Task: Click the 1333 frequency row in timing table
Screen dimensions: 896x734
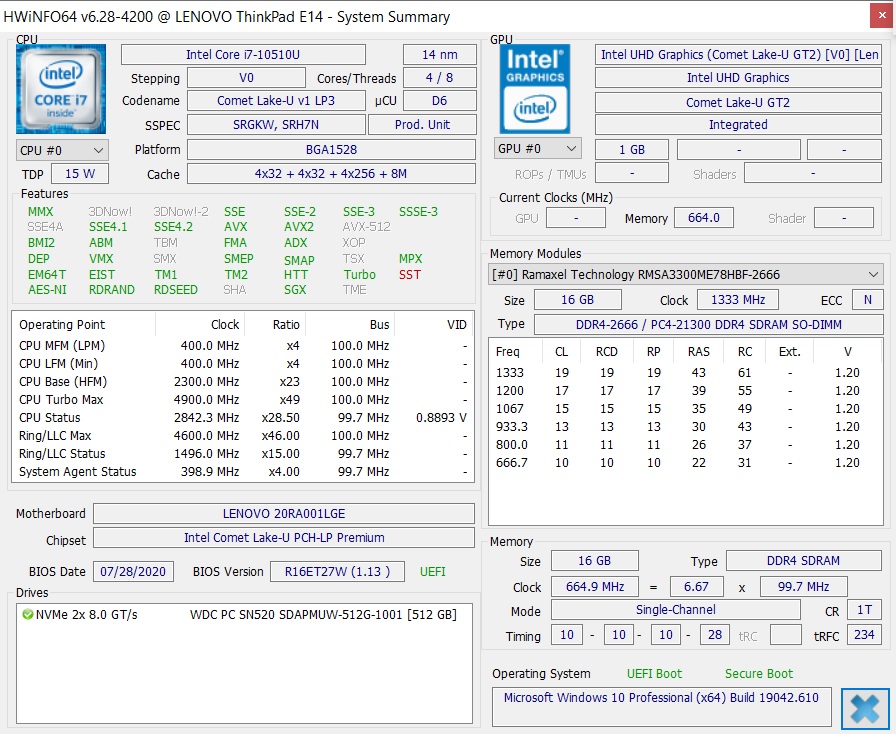Action: [x=686, y=373]
